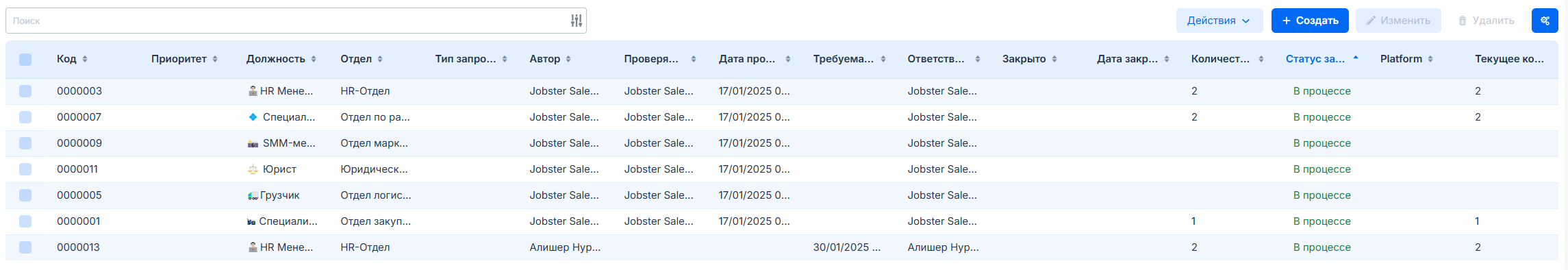Click position icon in row 0000001
Image resolution: width=1568 pixels, height=270 pixels.
251,221
